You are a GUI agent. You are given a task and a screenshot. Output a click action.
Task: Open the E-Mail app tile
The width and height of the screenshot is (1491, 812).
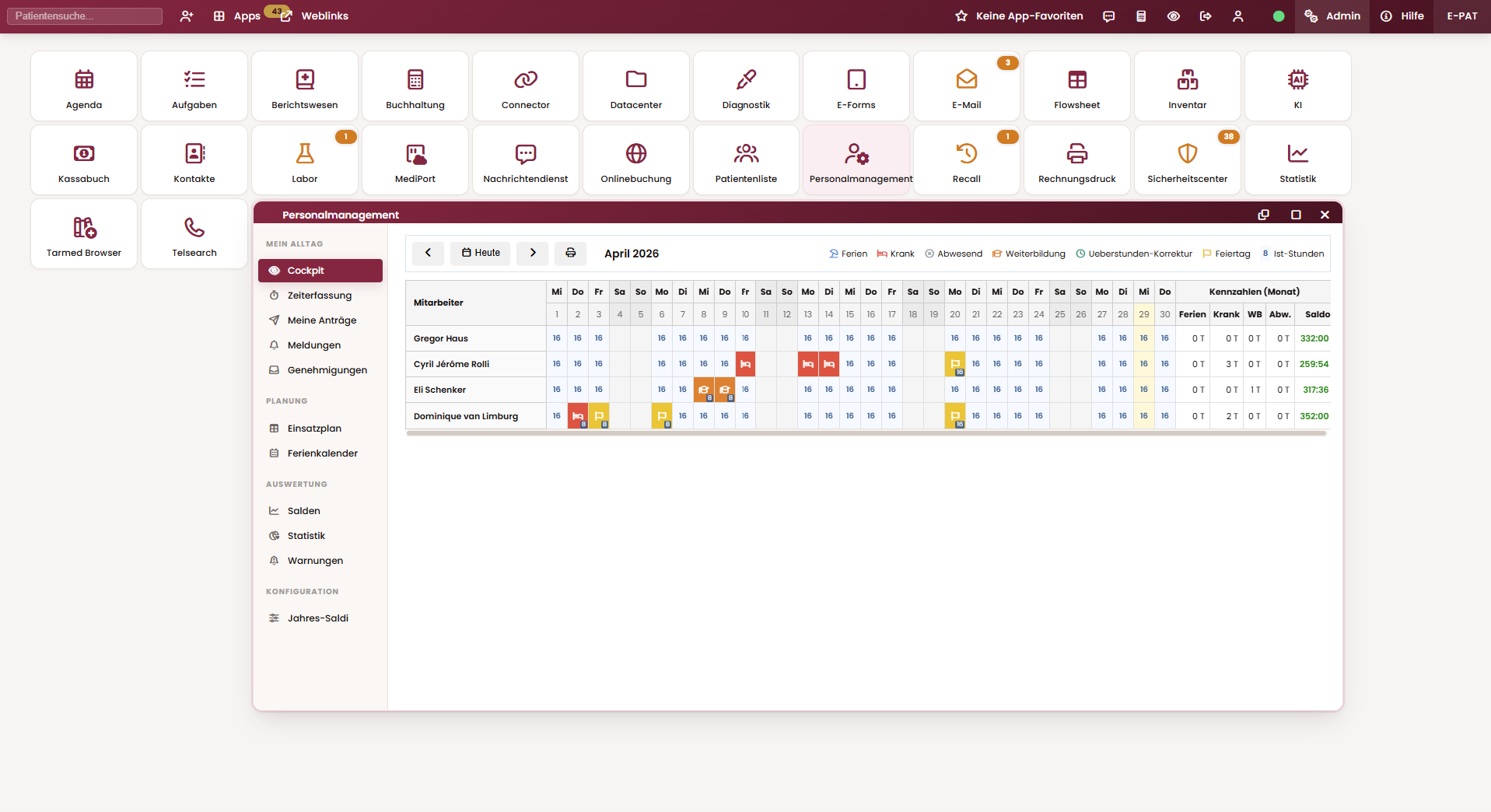coord(967,86)
